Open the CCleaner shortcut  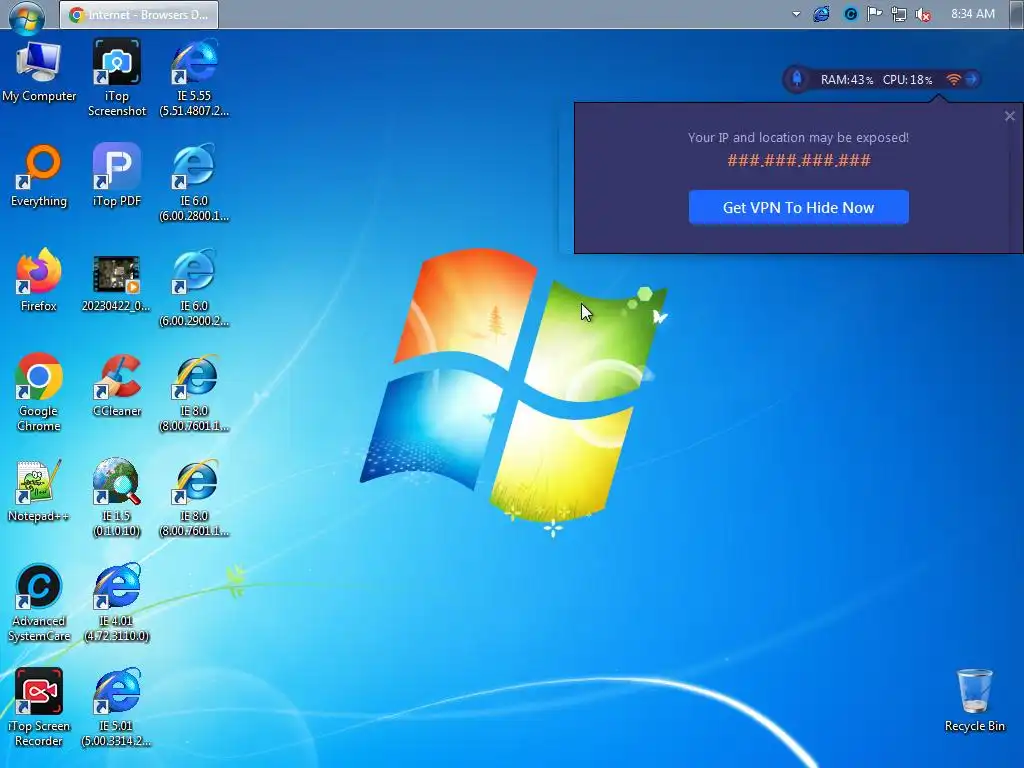[x=117, y=385]
